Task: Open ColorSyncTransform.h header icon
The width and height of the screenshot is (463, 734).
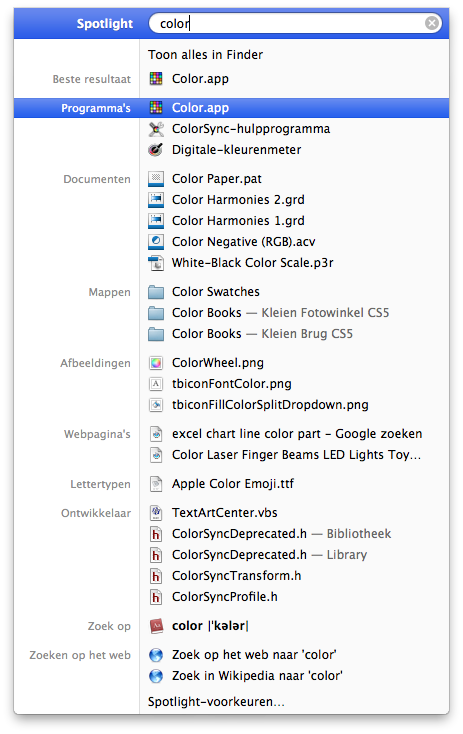Action: [156, 576]
